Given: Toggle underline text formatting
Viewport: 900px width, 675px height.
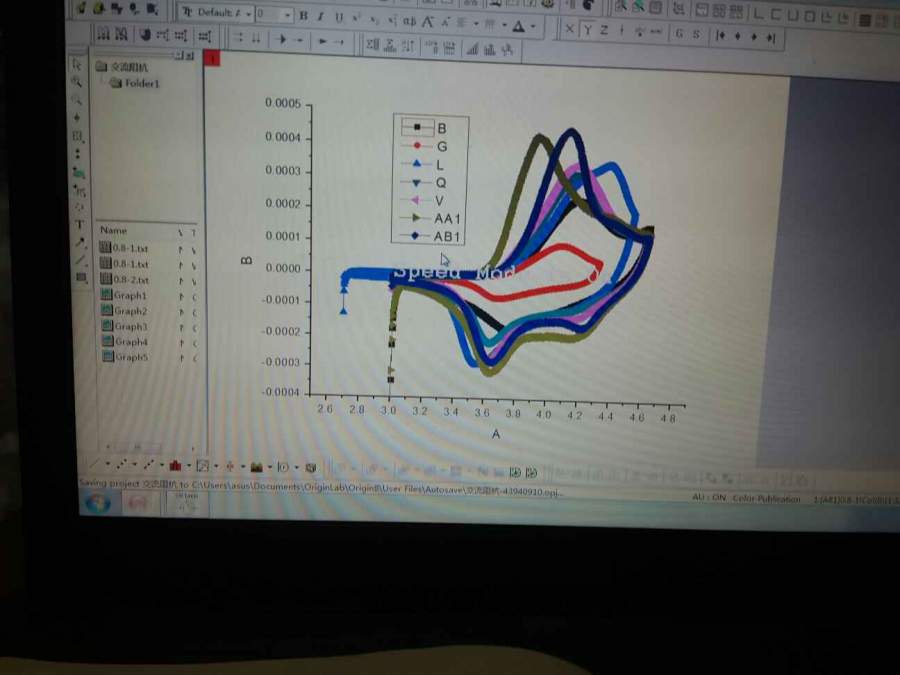Looking at the screenshot, I should click(339, 18).
